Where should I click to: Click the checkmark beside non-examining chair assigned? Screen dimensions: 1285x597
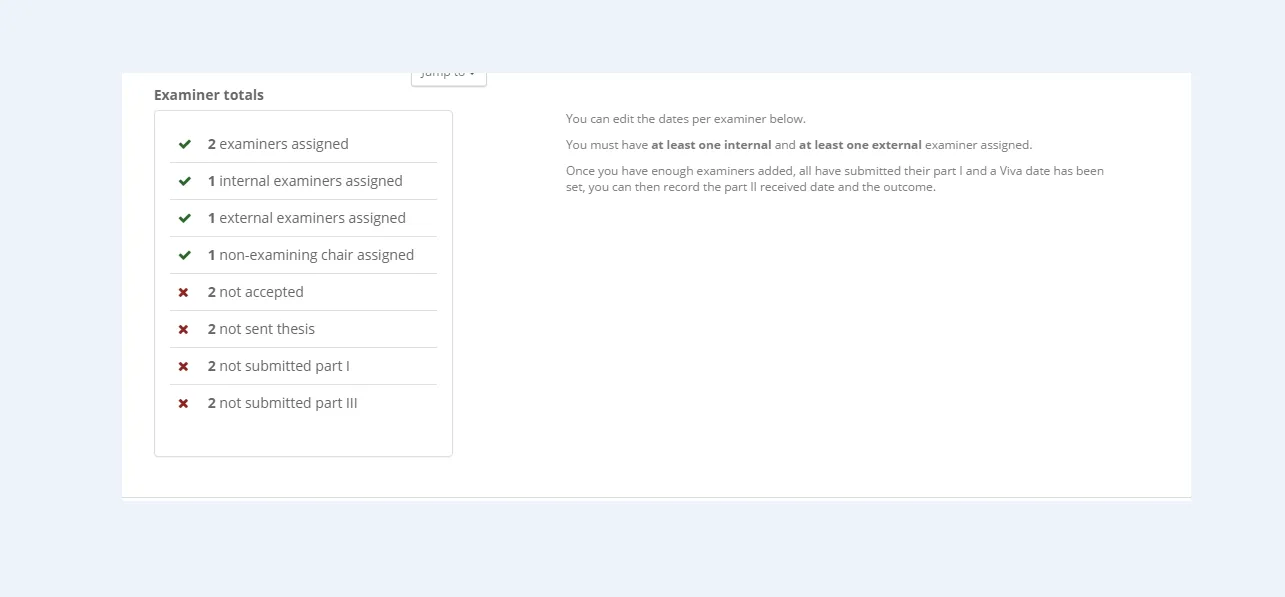coord(184,254)
